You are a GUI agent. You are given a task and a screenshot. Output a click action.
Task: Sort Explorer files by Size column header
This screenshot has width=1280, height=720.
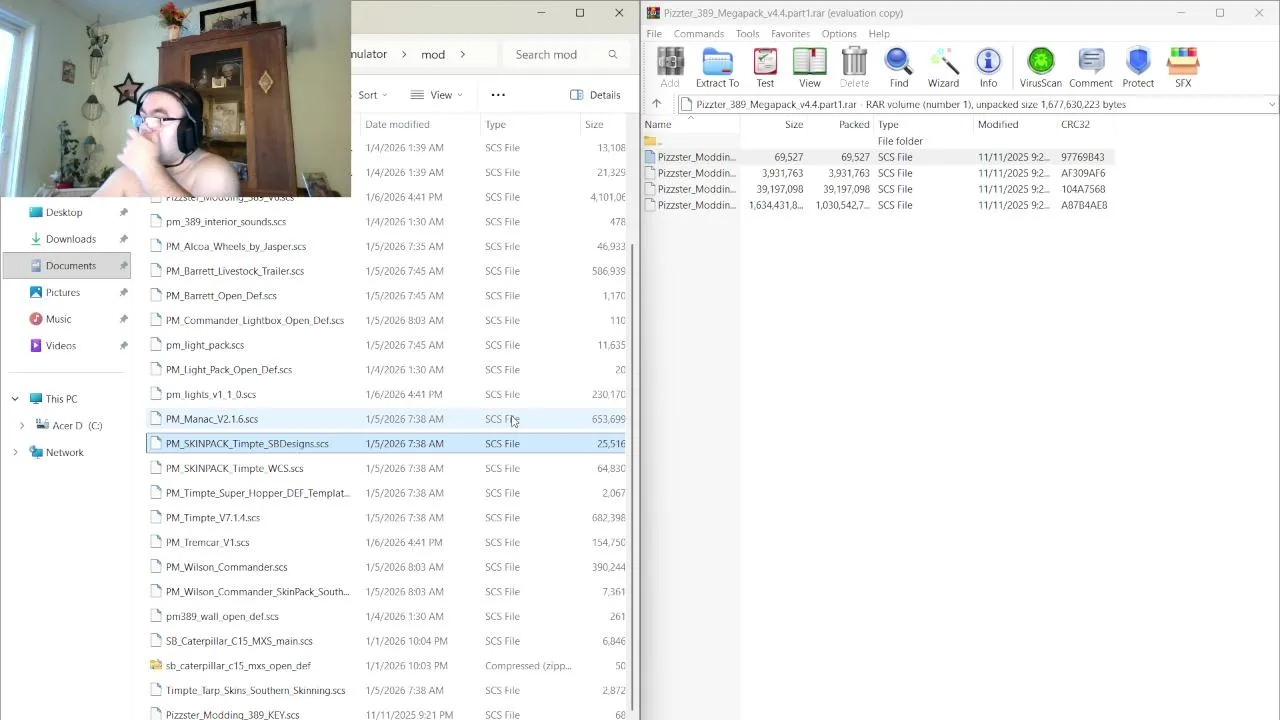click(604, 125)
